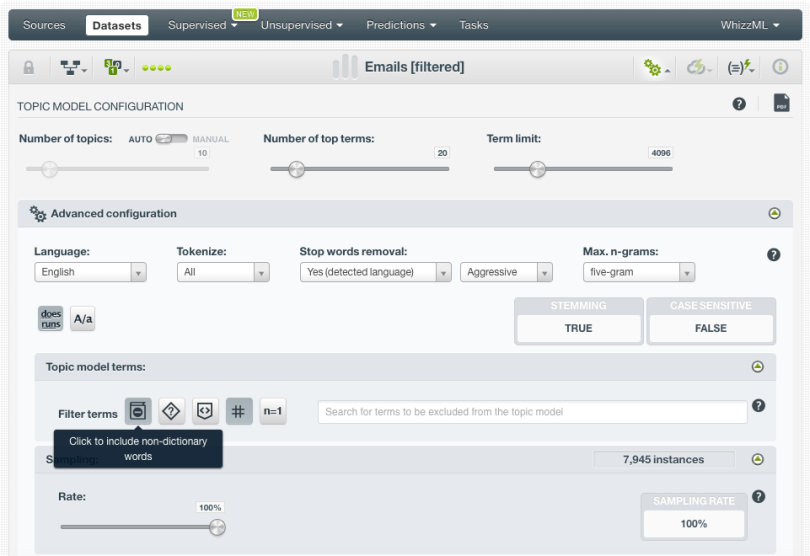Click the sampling Rate slider handle
Screen dimensions: 810x556
click(x=217, y=527)
